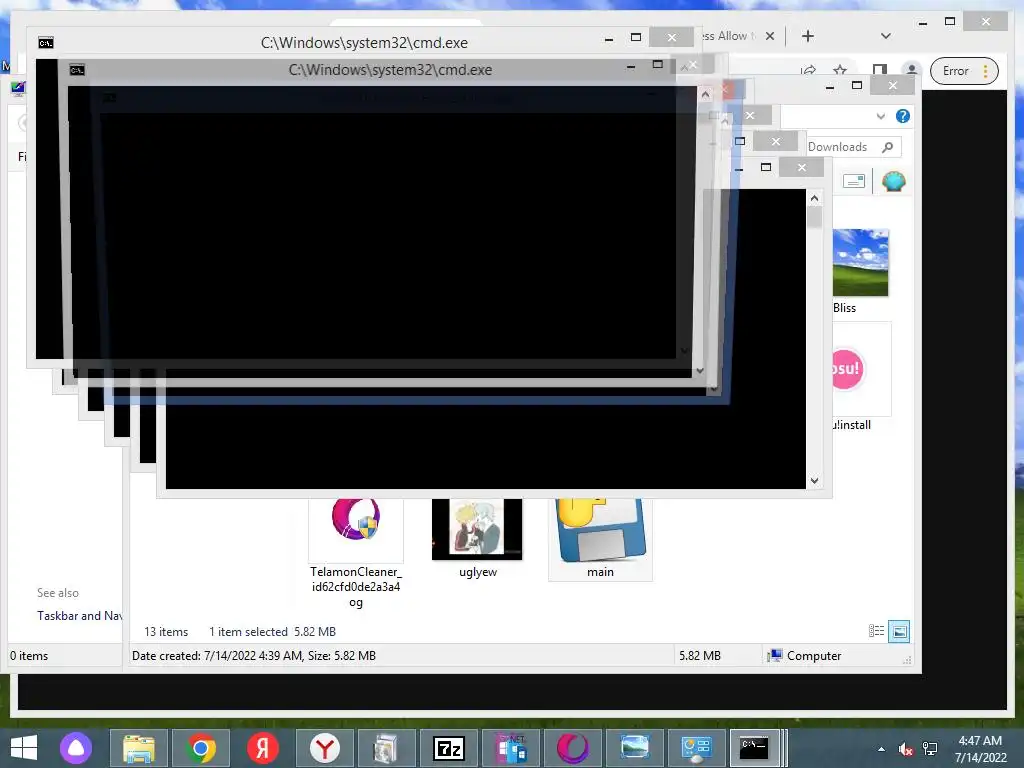Click the muted volume tray icon
Screen dimensions: 1024x768
click(x=905, y=749)
